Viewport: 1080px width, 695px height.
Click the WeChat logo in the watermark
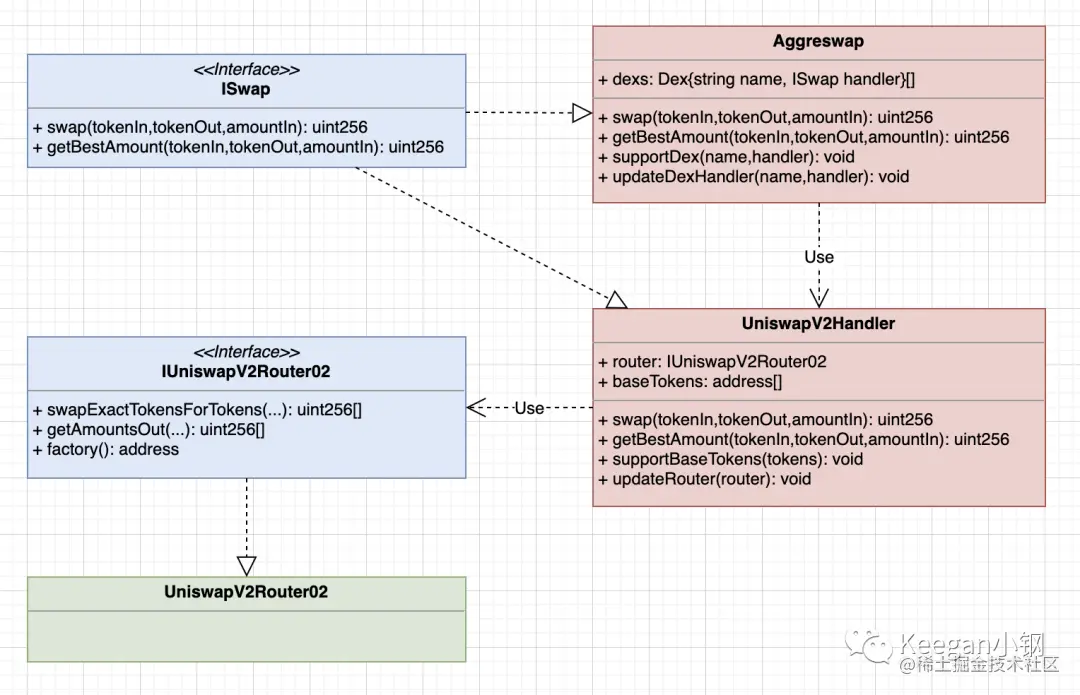869,646
